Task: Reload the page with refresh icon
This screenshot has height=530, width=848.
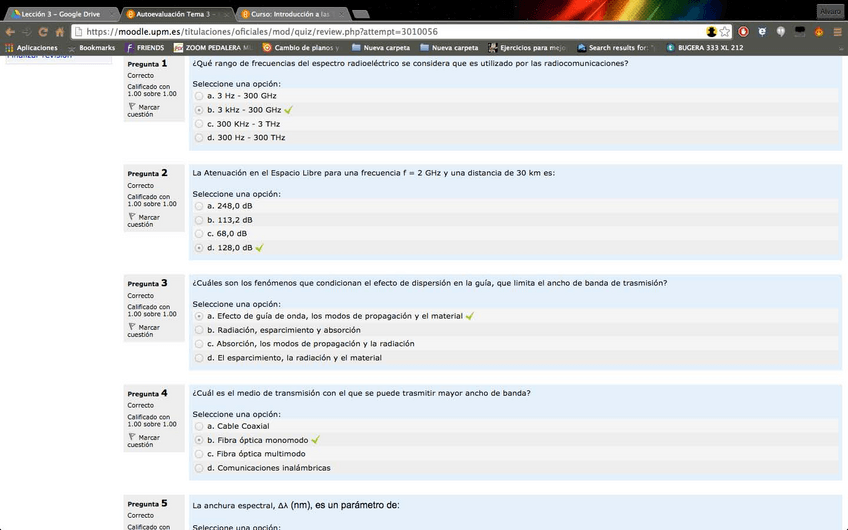Action: (x=43, y=32)
